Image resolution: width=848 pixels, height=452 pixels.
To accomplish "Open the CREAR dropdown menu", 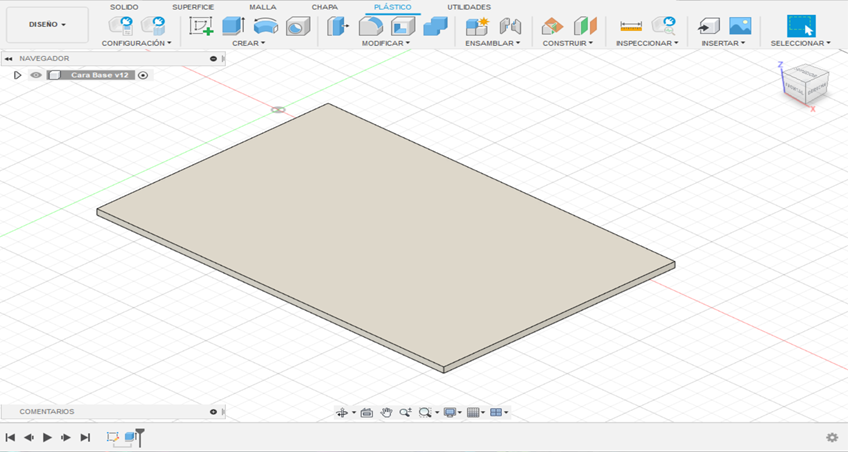I will pos(249,43).
